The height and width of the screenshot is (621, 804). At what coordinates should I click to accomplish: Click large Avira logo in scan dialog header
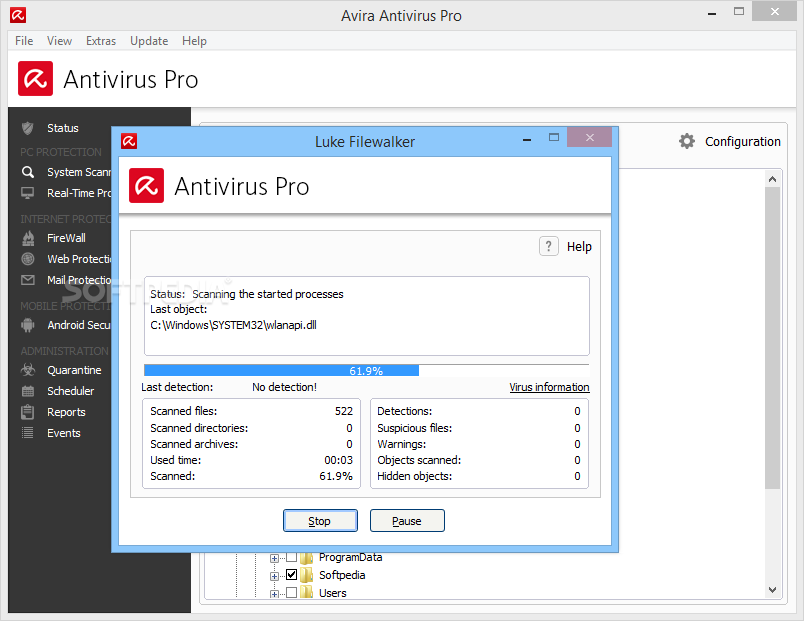(x=146, y=185)
